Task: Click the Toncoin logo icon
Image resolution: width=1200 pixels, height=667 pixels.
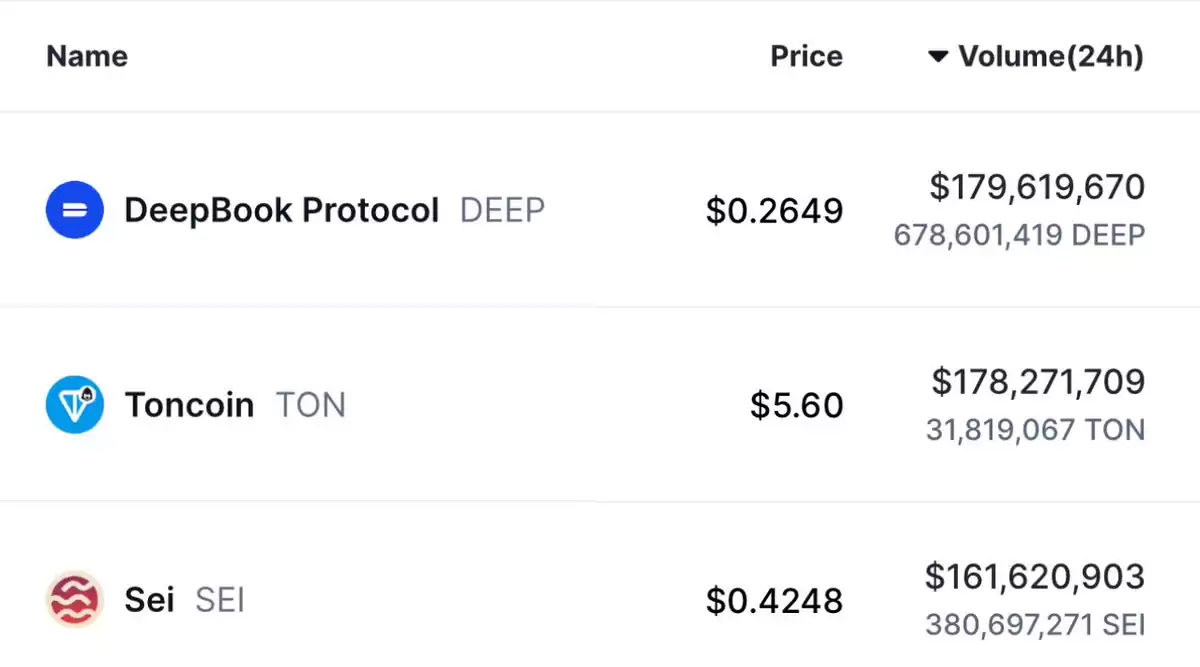Action: tap(75, 405)
